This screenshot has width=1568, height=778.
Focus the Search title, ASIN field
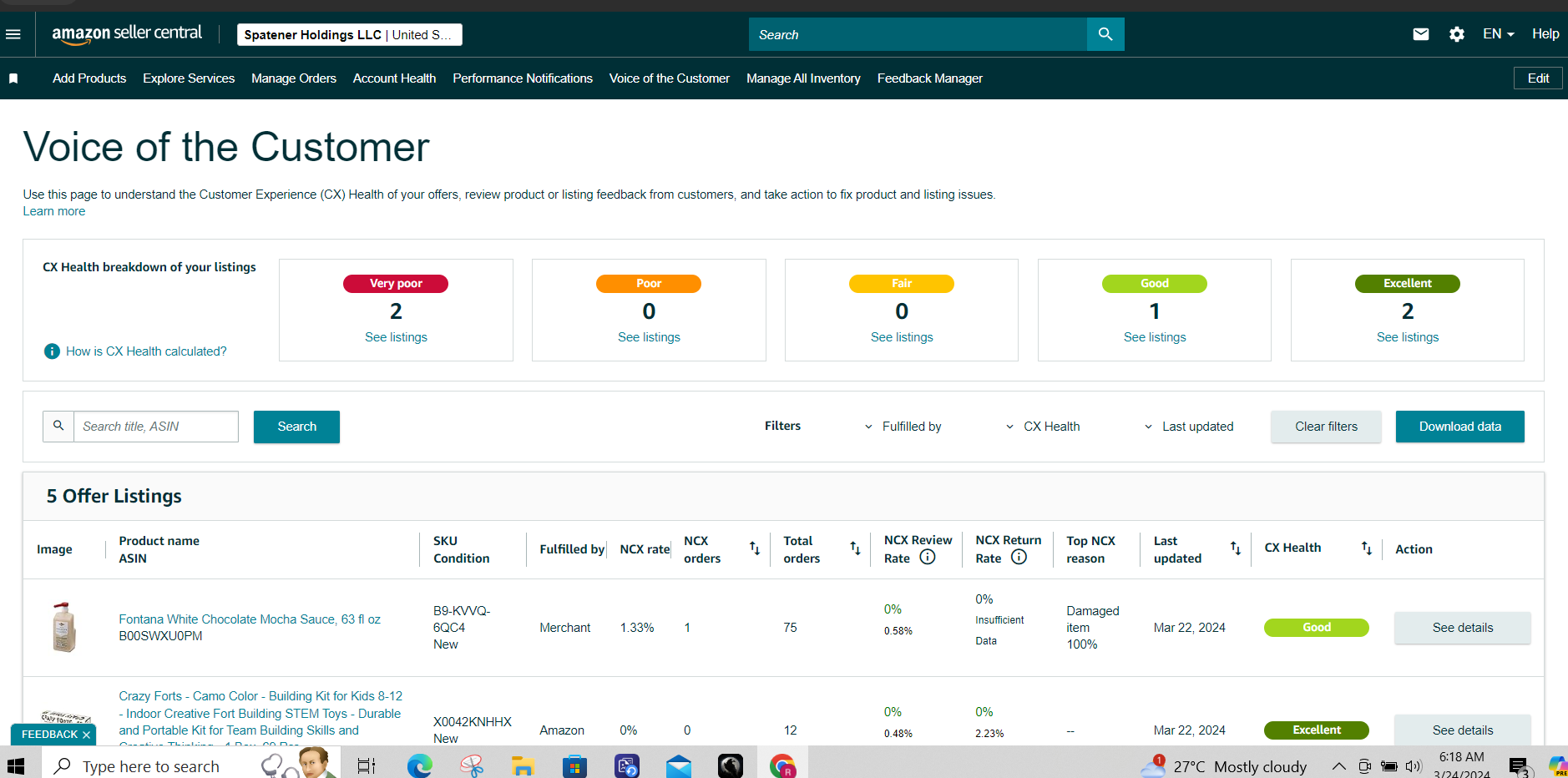click(156, 427)
